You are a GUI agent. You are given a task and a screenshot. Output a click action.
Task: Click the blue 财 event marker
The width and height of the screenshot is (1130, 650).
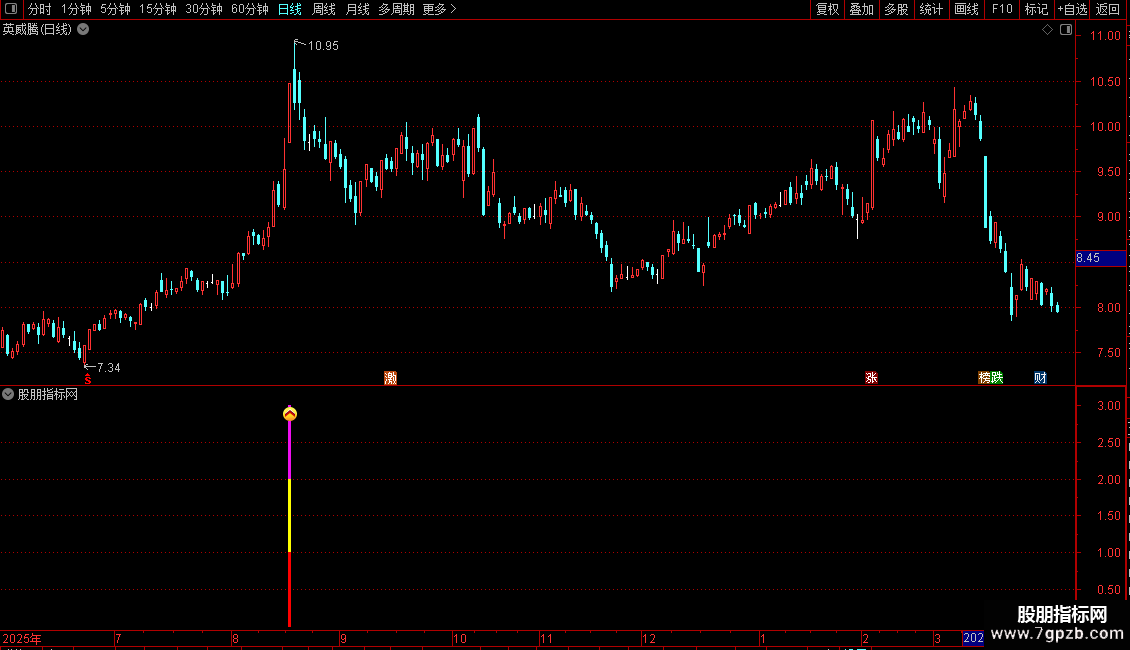pyautogui.click(x=1040, y=378)
